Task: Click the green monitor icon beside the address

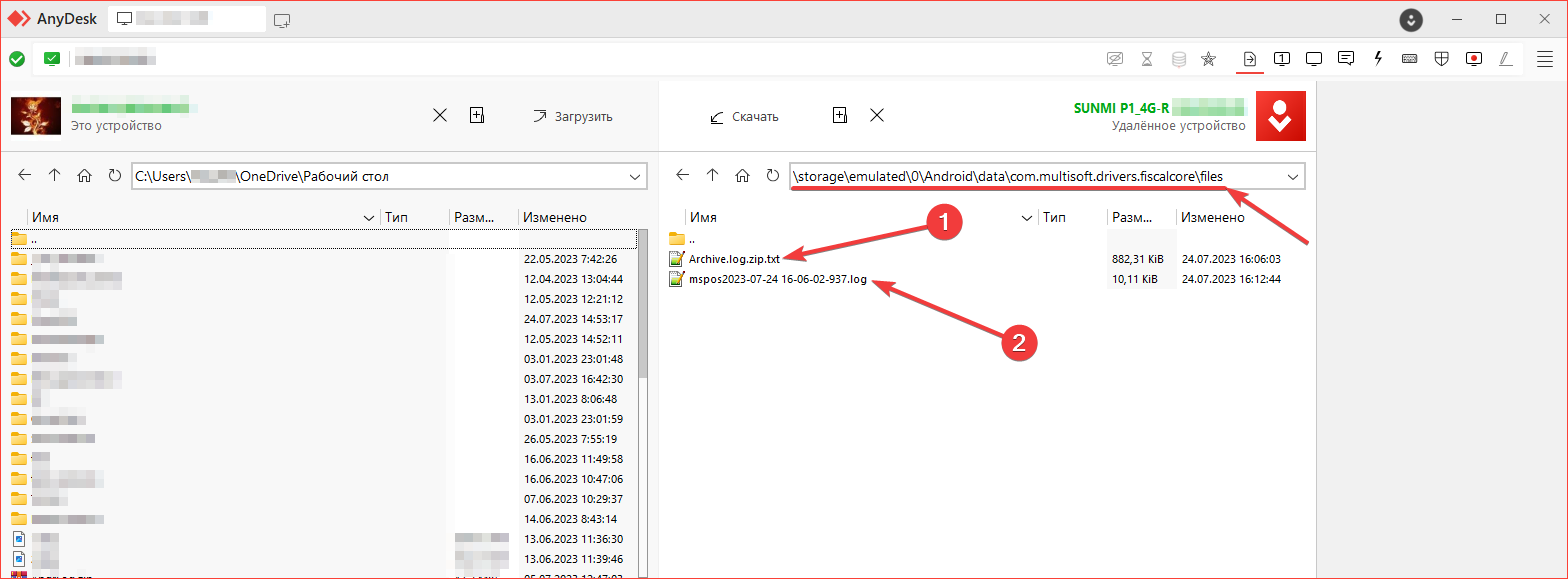Action: pos(52,59)
